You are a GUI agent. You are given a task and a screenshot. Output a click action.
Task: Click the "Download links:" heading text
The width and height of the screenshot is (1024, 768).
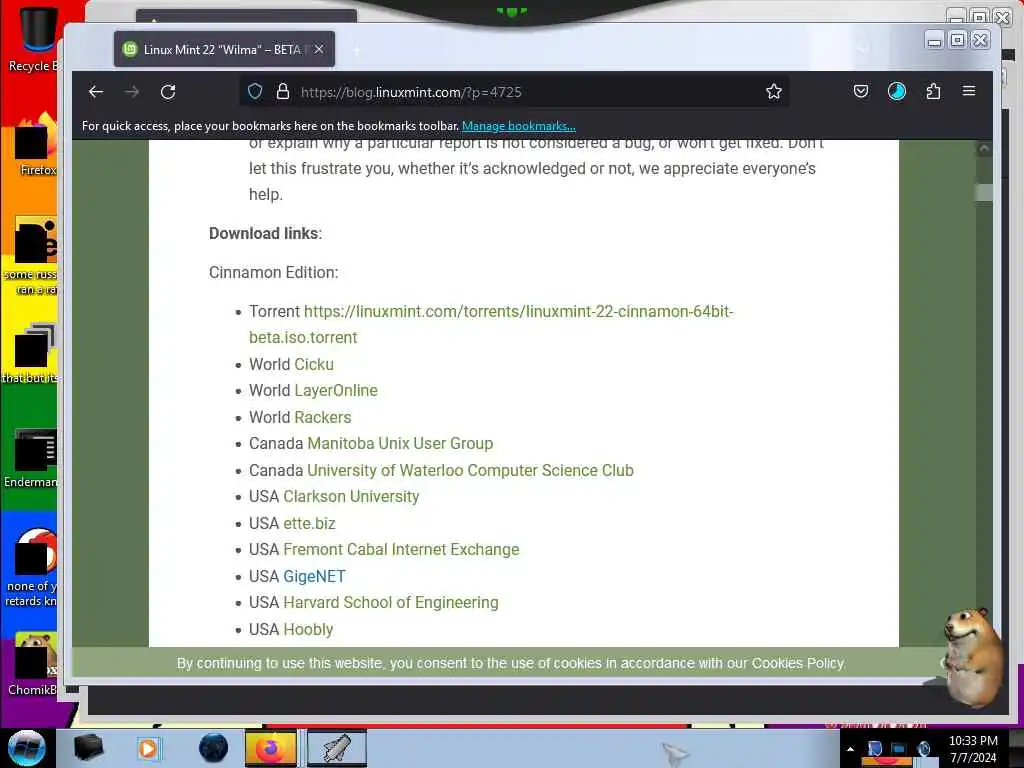click(x=265, y=233)
